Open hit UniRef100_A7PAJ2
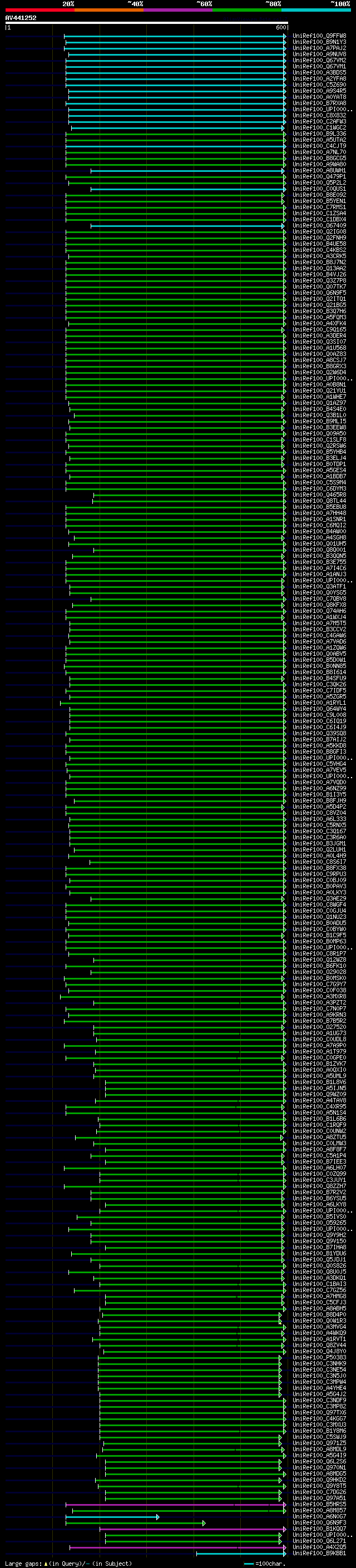Image resolution: width=356 pixels, height=1568 pixels. coord(319,48)
